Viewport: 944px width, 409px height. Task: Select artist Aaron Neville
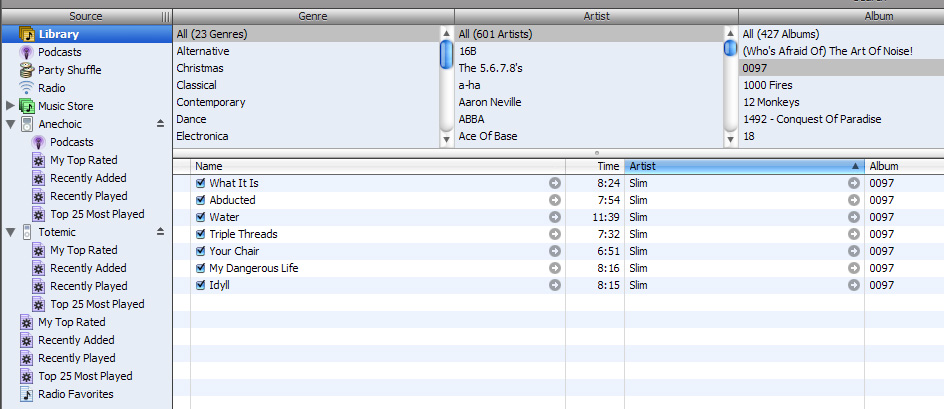(490, 102)
